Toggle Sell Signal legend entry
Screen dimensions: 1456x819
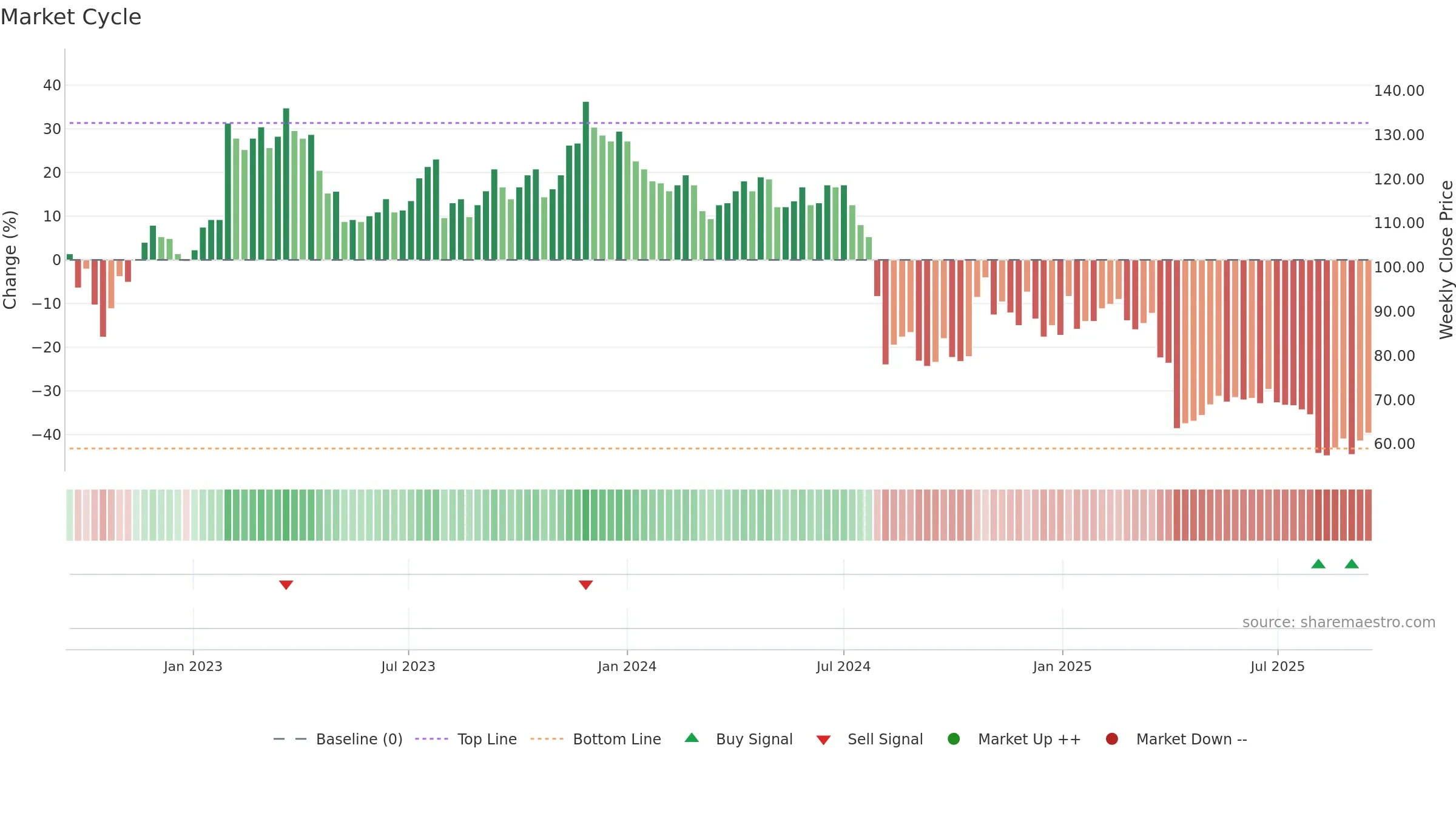tap(869, 739)
